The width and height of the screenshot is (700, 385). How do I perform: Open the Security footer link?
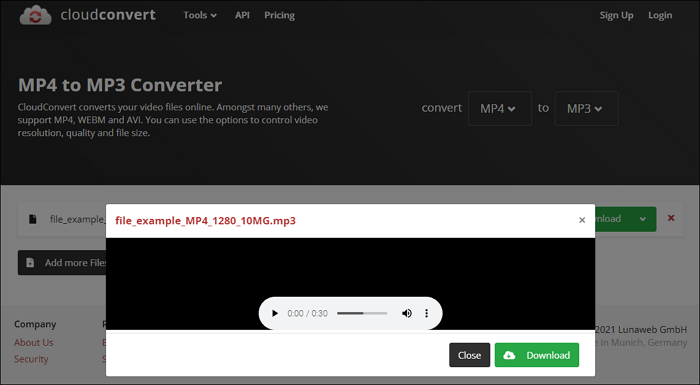31,359
